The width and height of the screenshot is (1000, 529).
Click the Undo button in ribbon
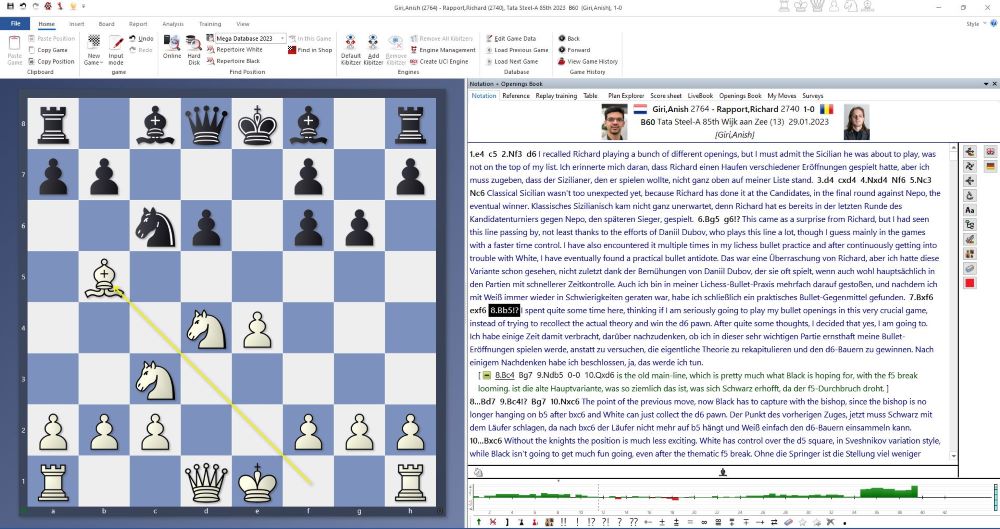(x=141, y=38)
